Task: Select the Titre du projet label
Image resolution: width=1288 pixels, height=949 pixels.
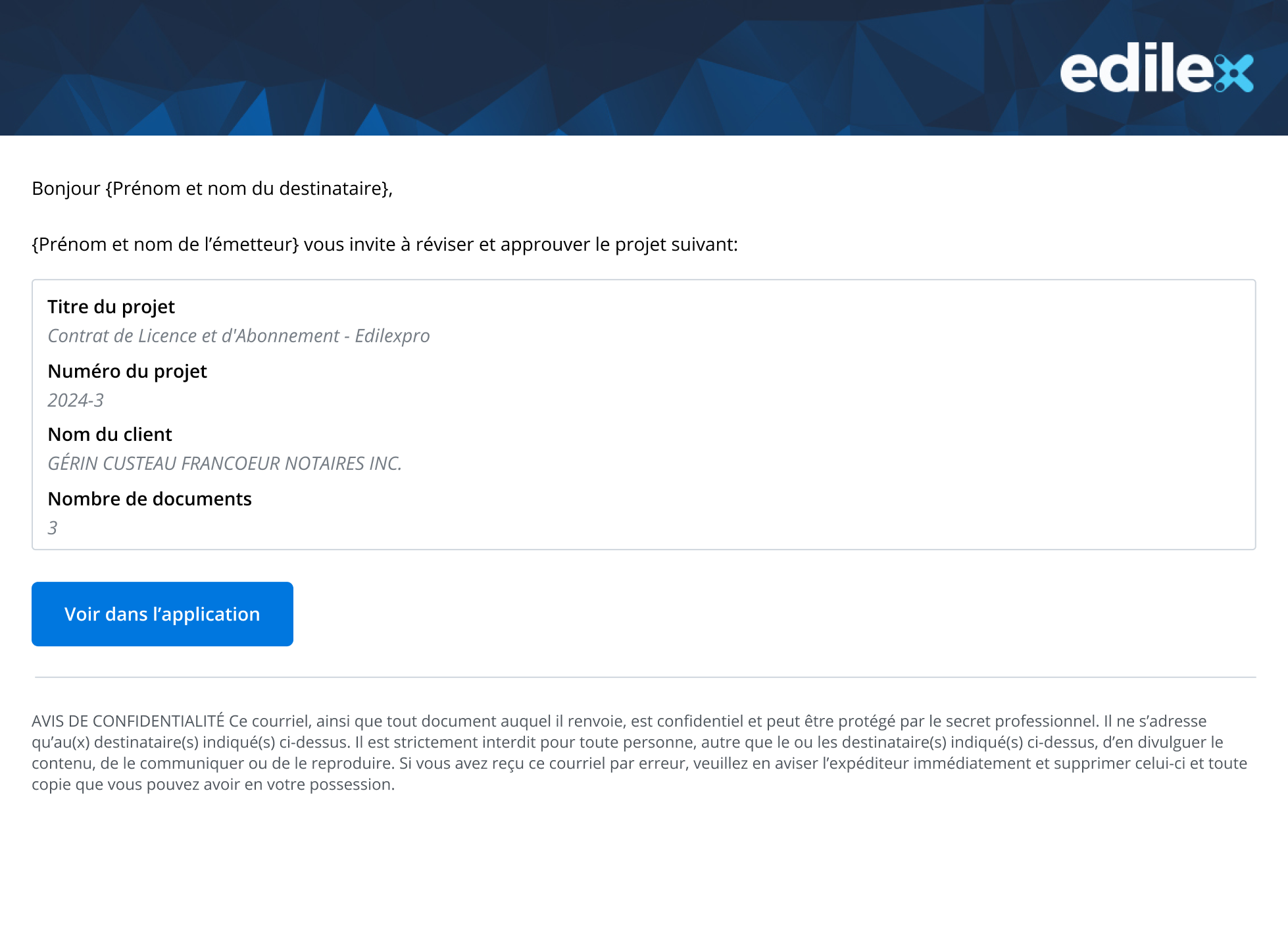Action: click(x=111, y=307)
